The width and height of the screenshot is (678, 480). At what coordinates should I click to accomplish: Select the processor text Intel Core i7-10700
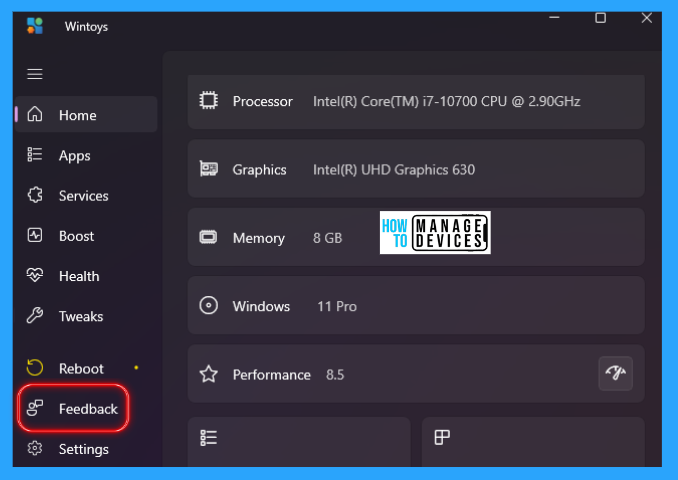coord(446,101)
